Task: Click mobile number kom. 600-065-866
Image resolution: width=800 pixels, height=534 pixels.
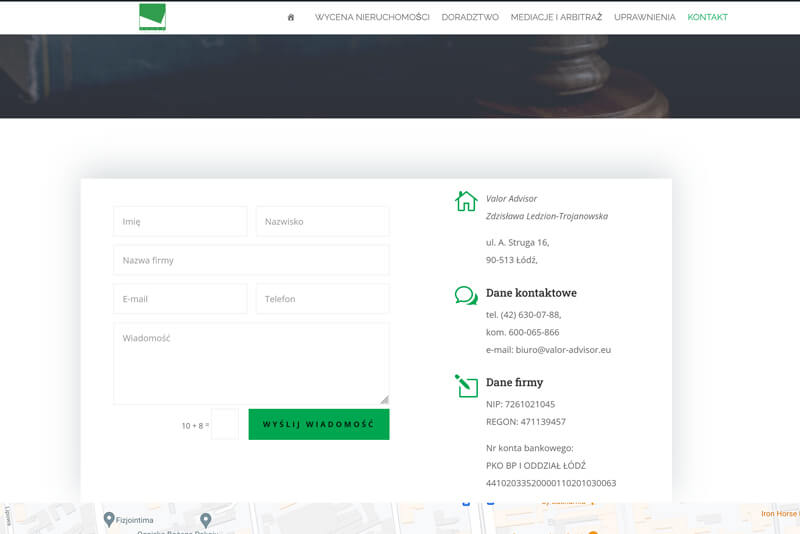Action: point(522,332)
